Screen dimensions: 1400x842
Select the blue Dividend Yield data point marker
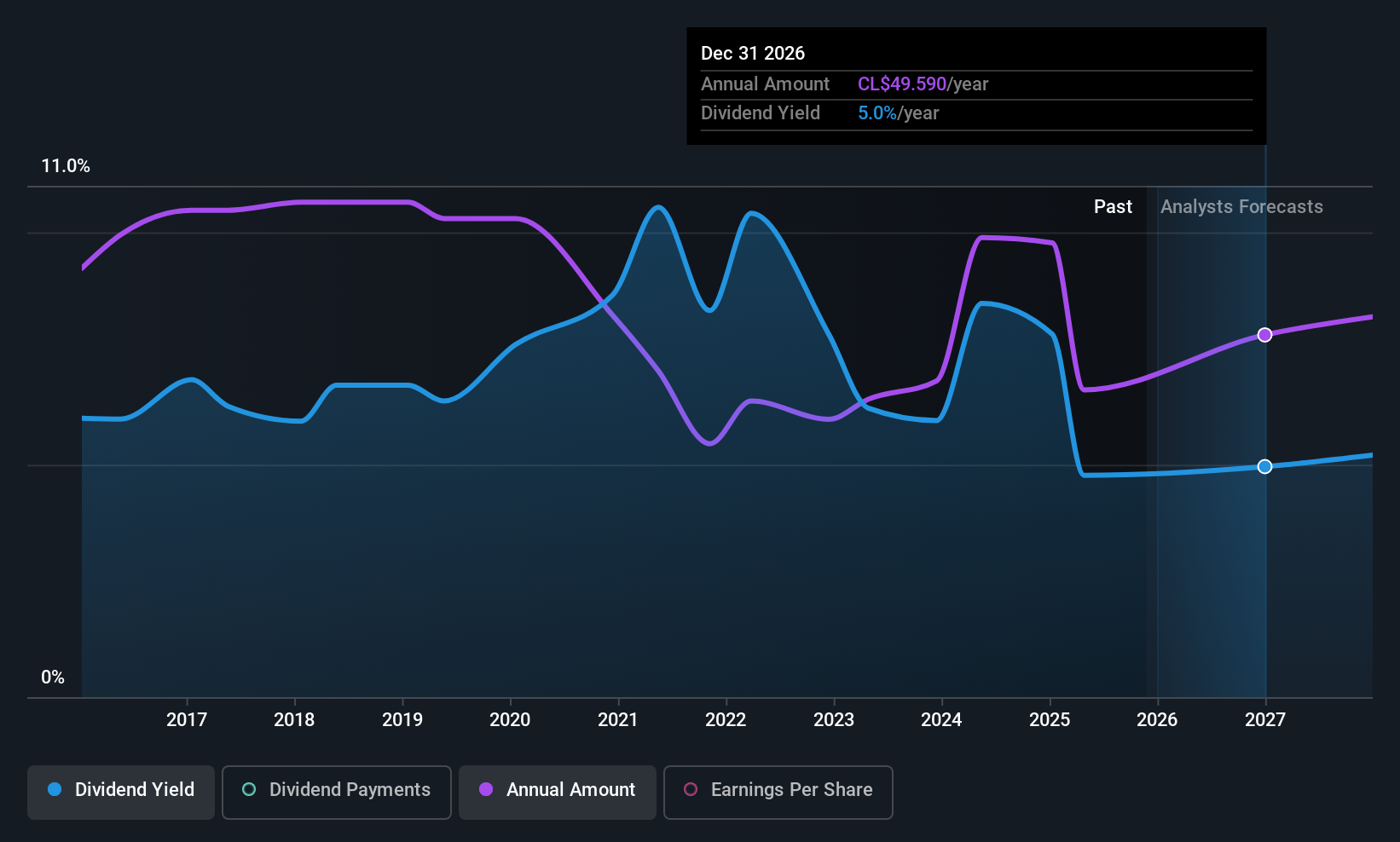click(x=1265, y=466)
